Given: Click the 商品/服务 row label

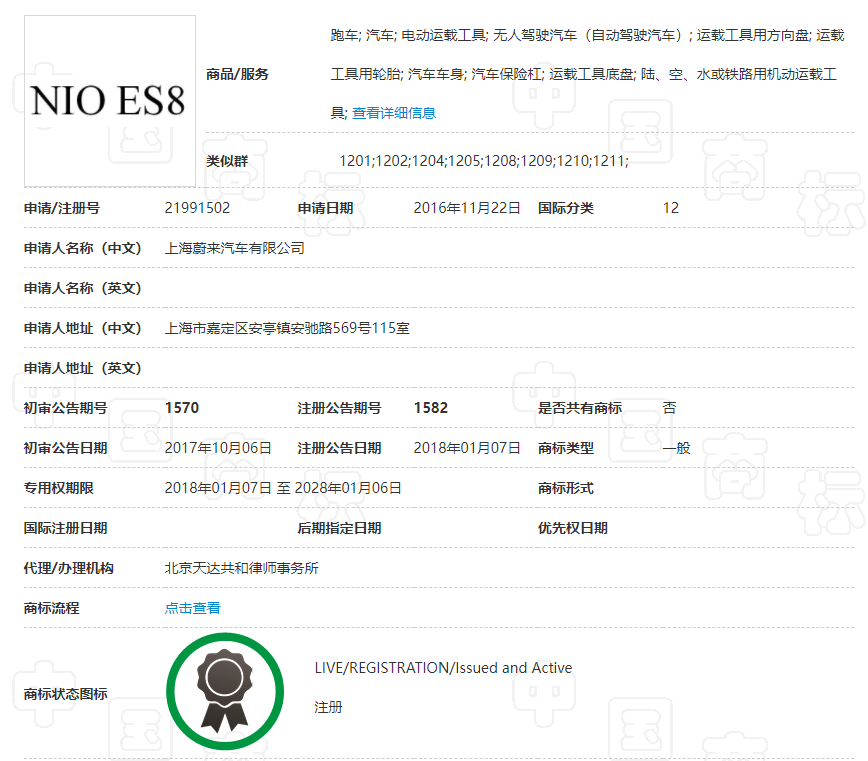Looking at the screenshot, I should click(236, 73).
